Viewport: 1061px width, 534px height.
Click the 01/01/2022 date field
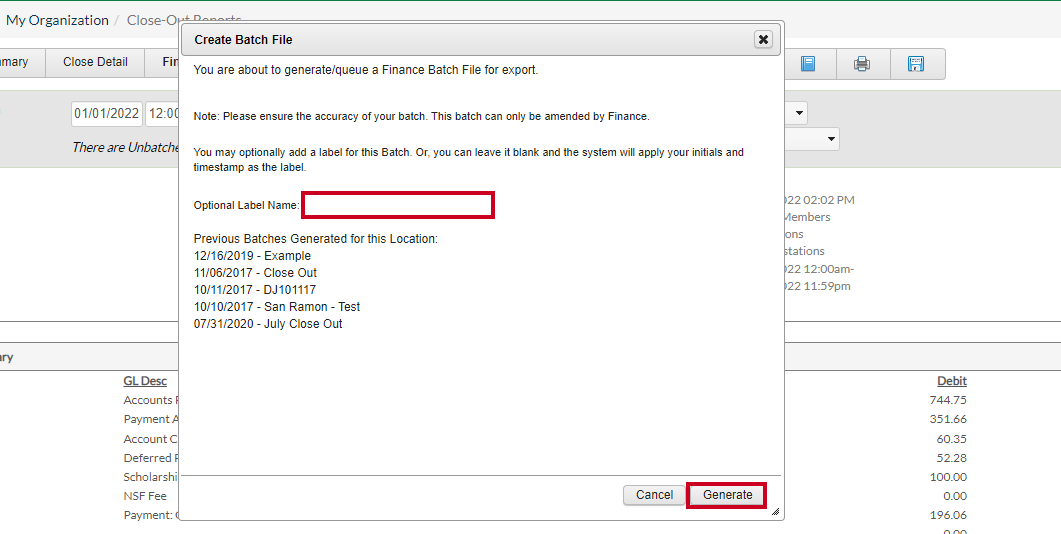pos(106,113)
